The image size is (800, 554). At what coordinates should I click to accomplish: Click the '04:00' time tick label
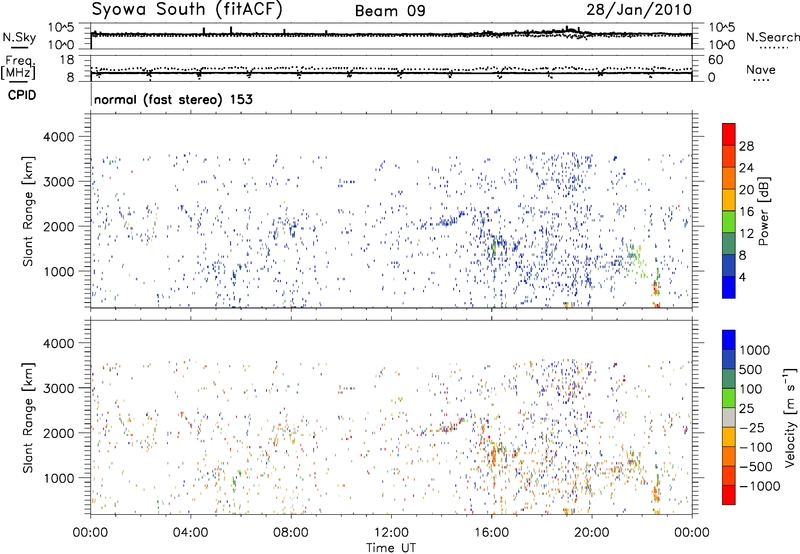(190, 533)
